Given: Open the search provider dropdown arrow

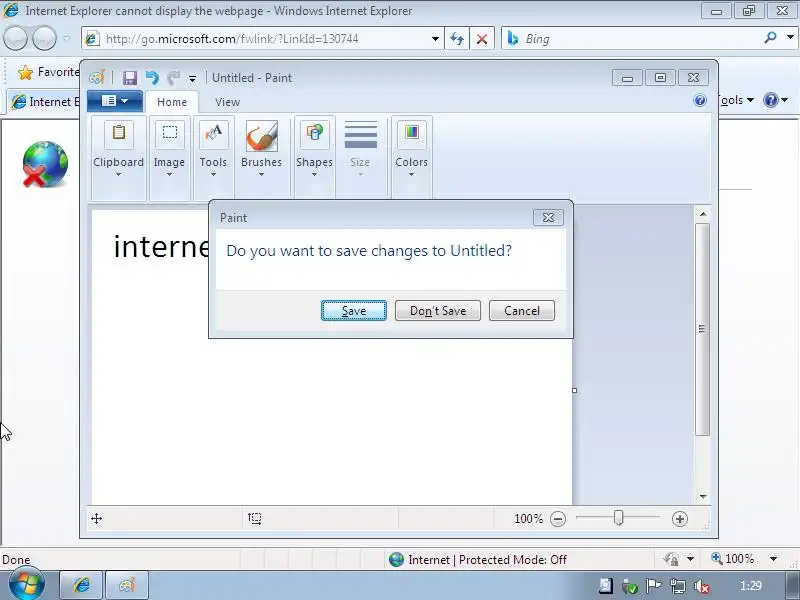Looking at the screenshot, I should click(790, 38).
